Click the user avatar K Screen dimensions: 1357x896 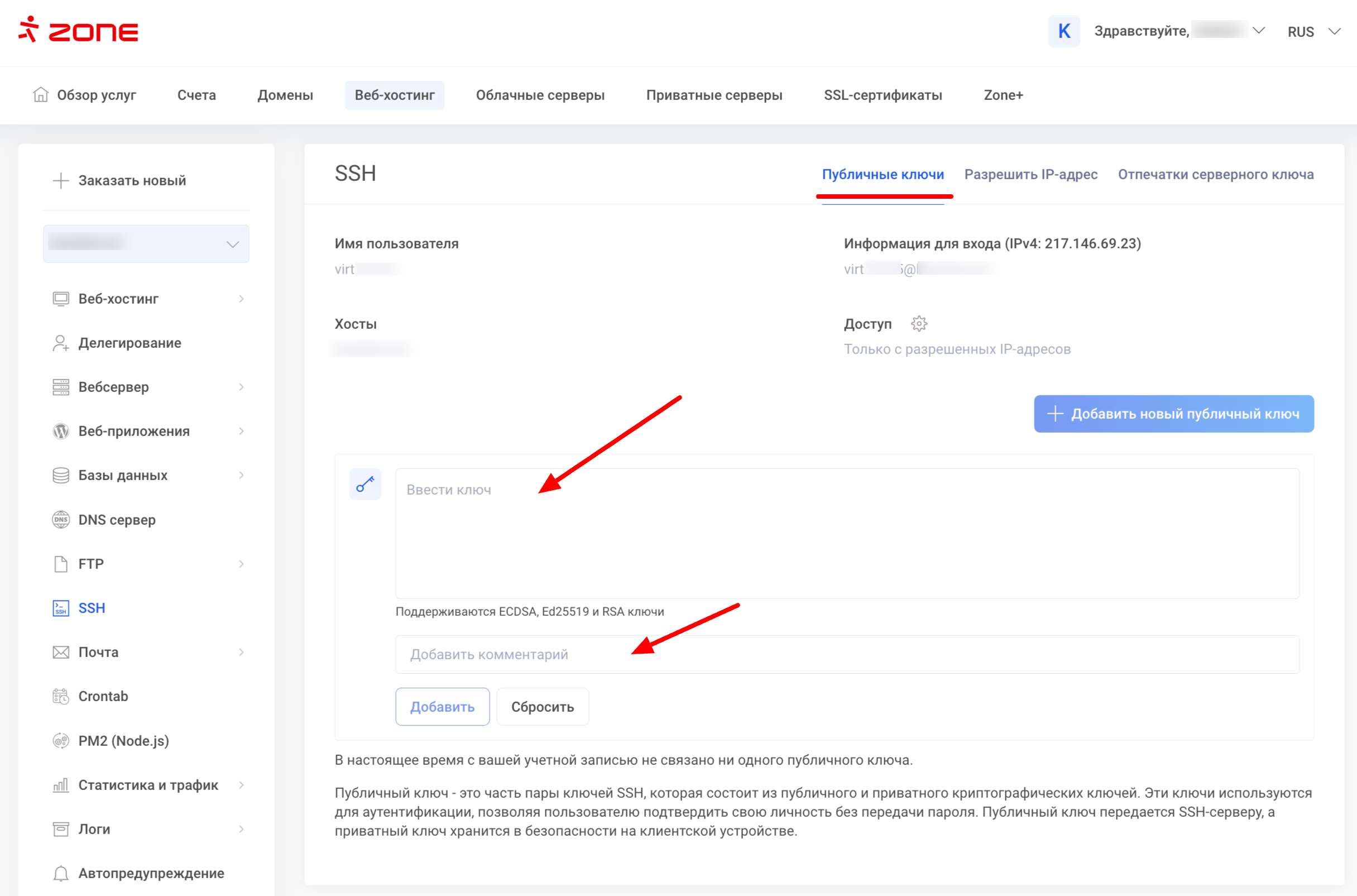coord(1064,31)
